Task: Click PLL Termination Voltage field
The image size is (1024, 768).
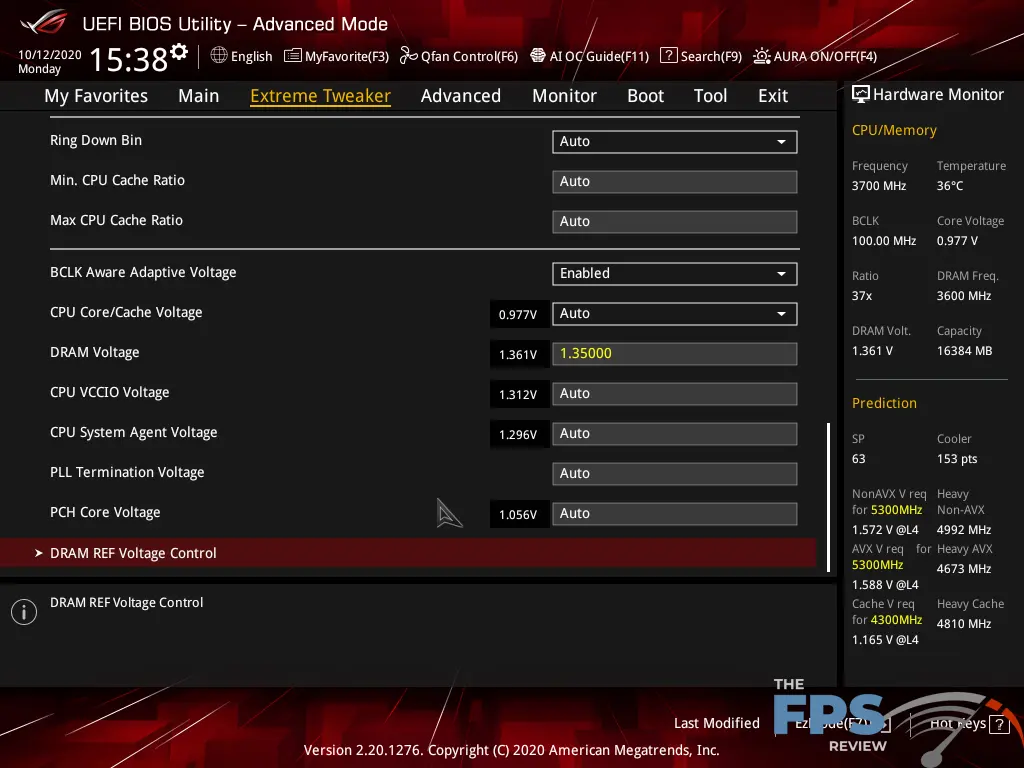Action: click(675, 473)
